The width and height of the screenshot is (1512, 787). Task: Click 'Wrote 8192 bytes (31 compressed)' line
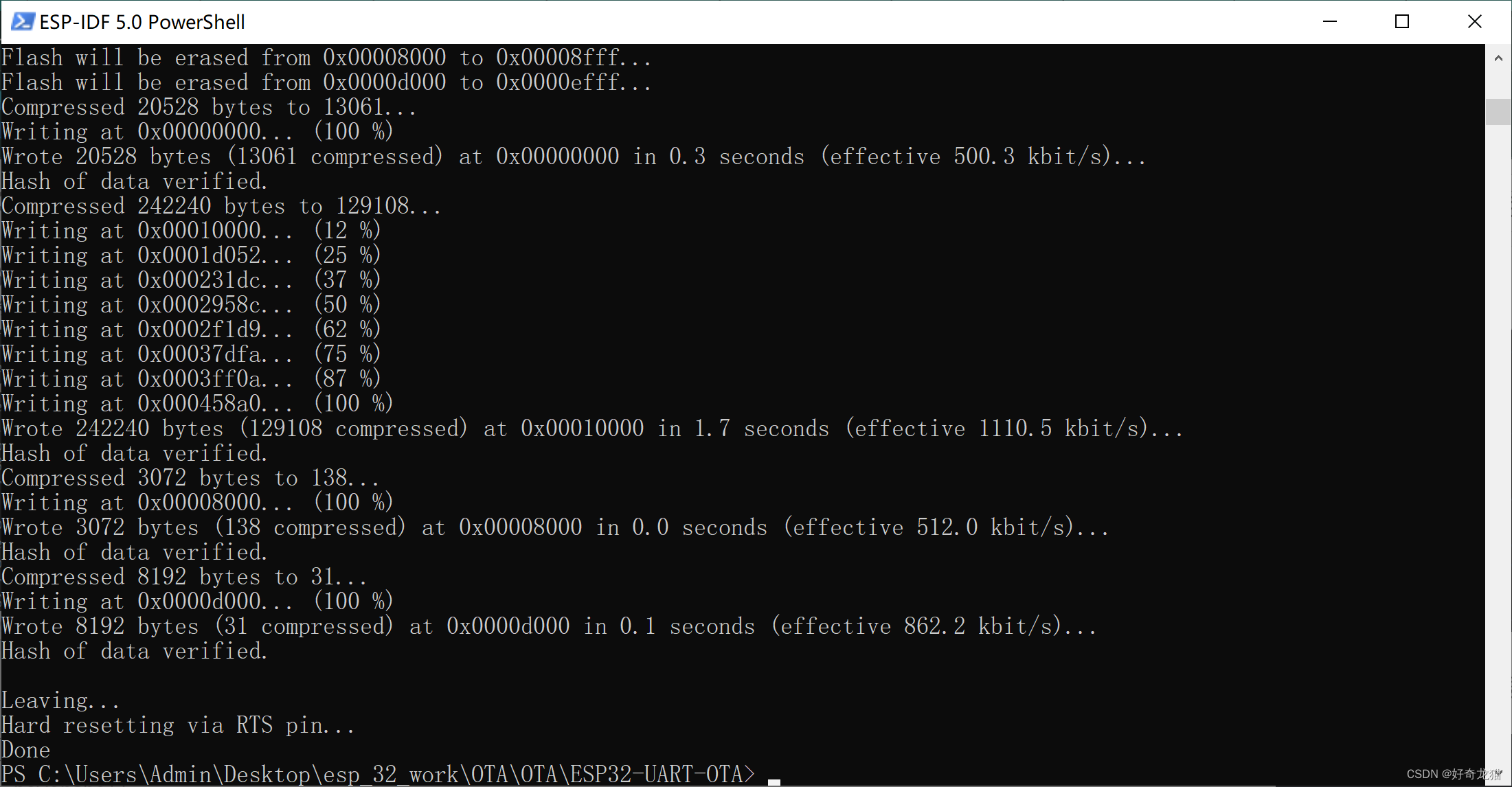[549, 626]
